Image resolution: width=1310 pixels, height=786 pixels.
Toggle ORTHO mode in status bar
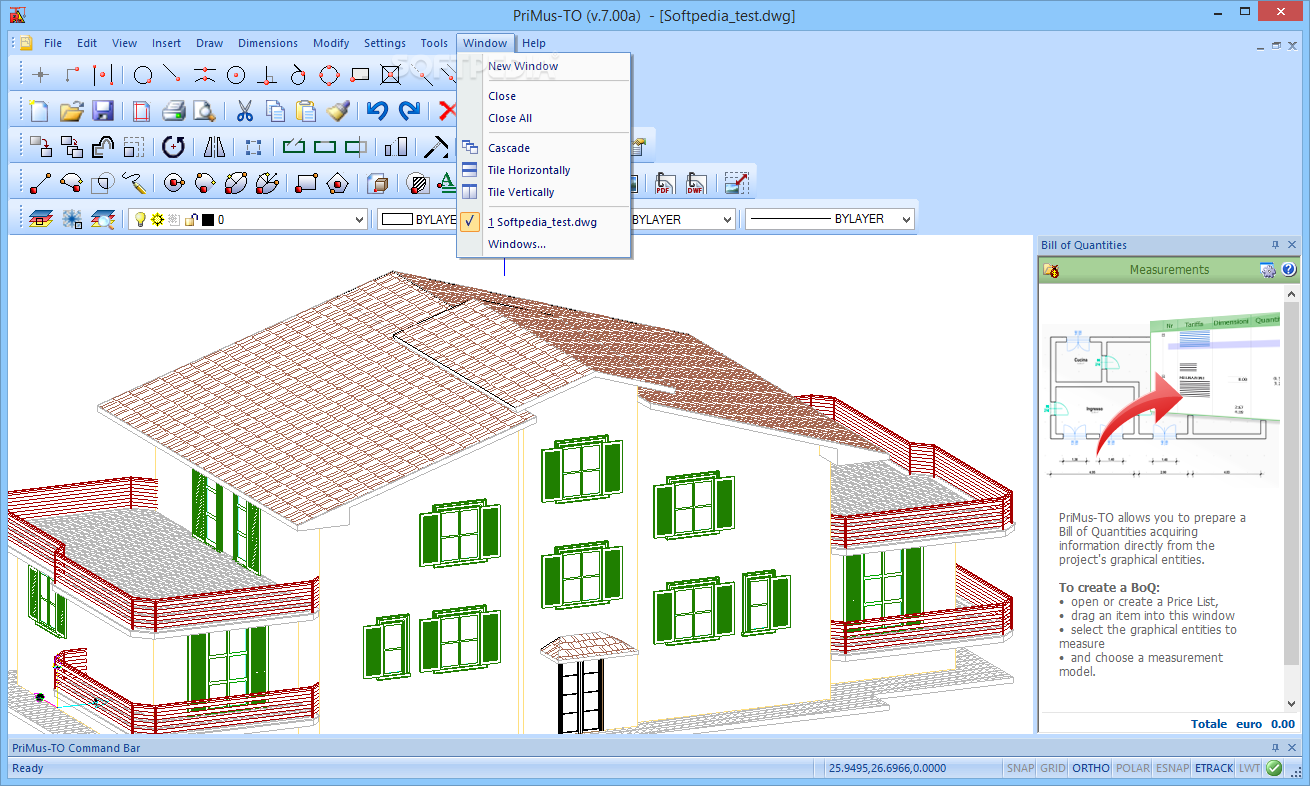click(1091, 768)
